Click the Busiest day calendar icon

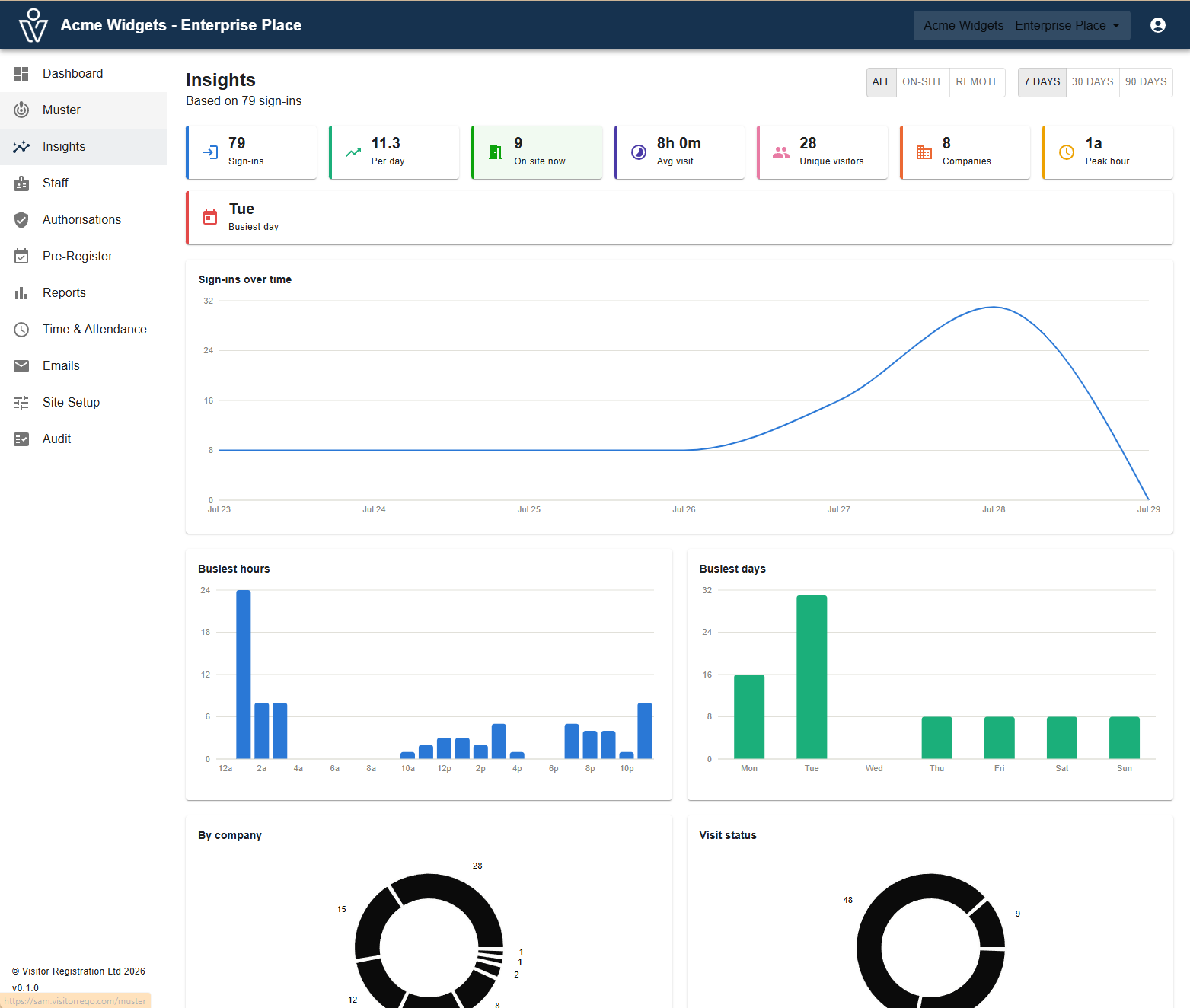(x=210, y=218)
